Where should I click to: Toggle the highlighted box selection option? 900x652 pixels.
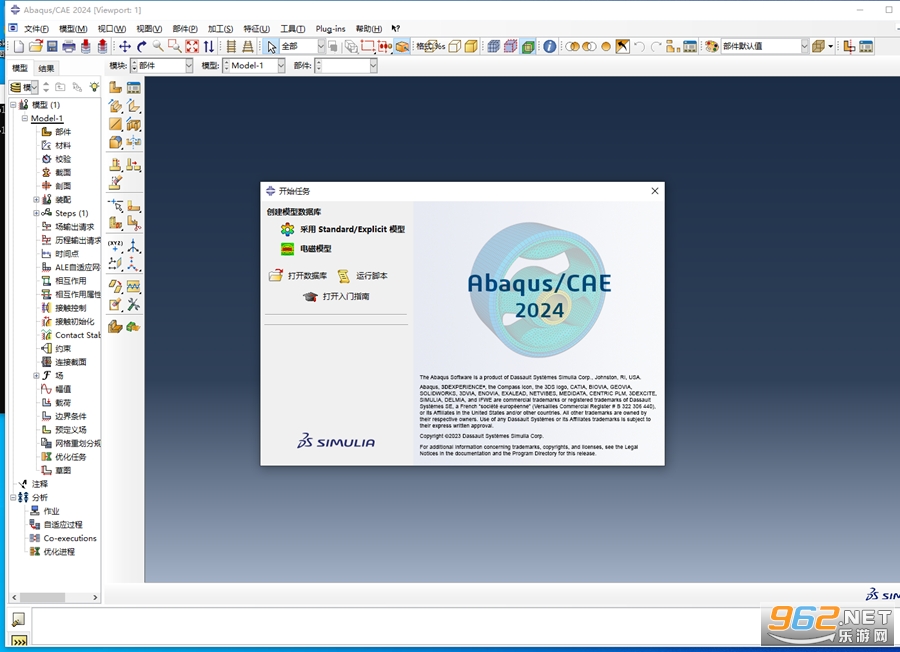pos(402,46)
